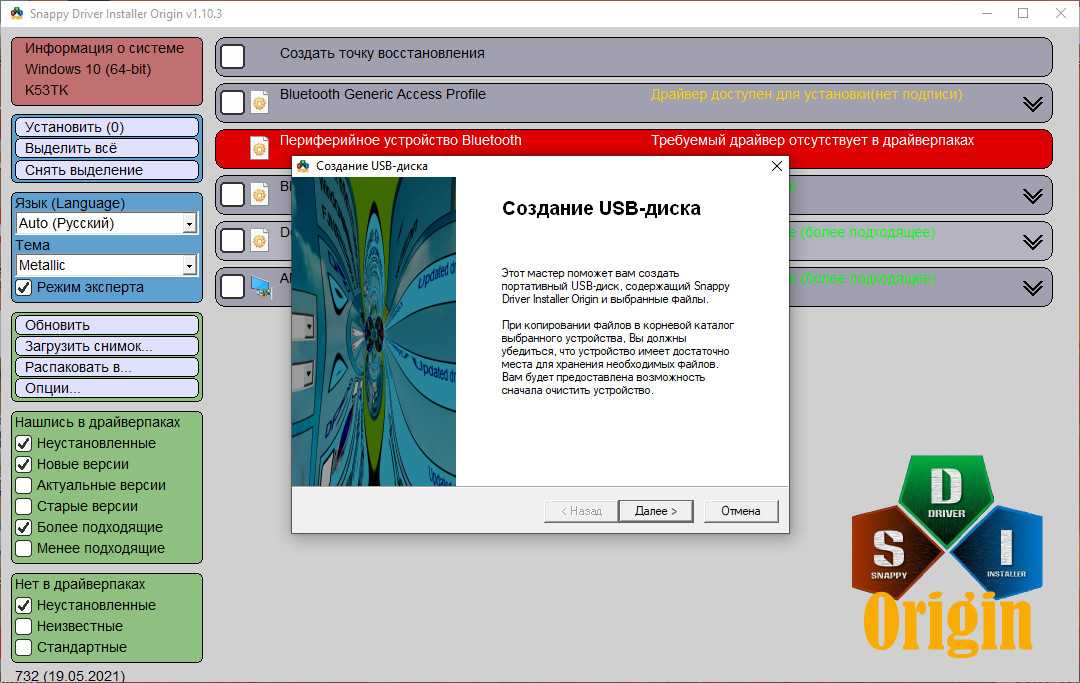The image size is (1080, 683).
Task: Click Снять выделение button
Action: (107, 170)
